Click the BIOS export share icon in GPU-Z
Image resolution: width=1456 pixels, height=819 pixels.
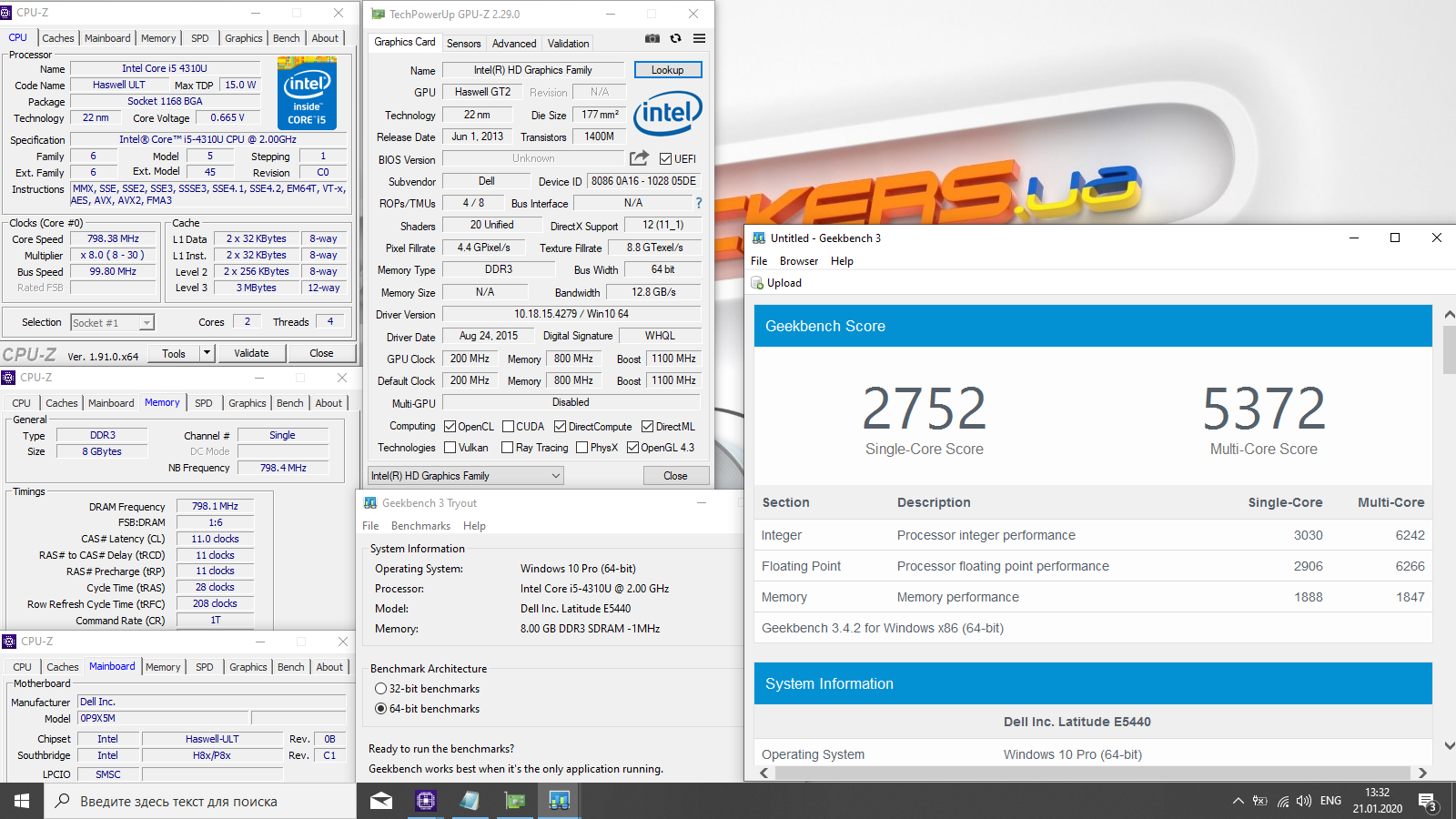click(640, 158)
